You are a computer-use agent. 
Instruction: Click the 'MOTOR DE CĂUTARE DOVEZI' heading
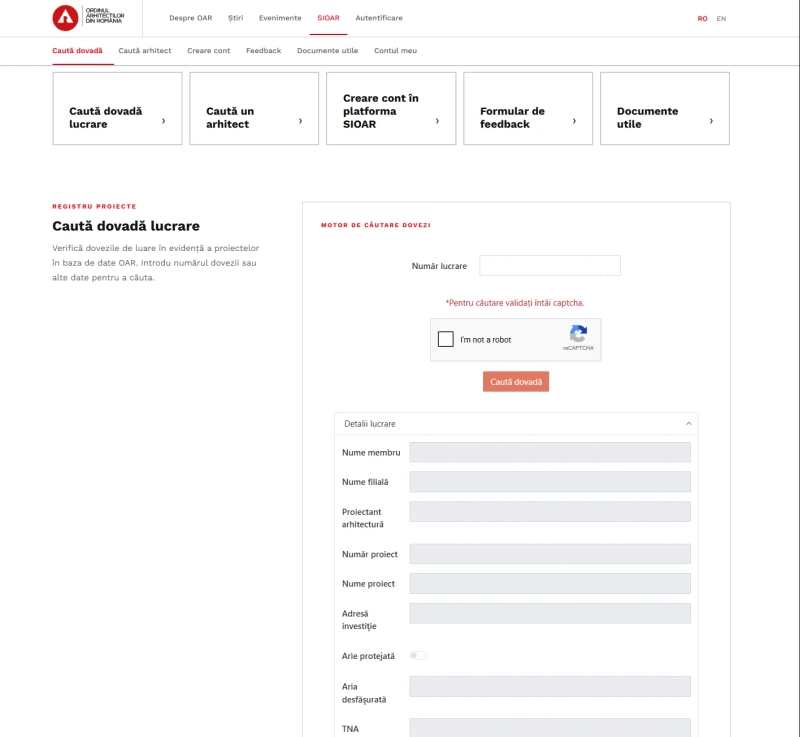[376, 225]
